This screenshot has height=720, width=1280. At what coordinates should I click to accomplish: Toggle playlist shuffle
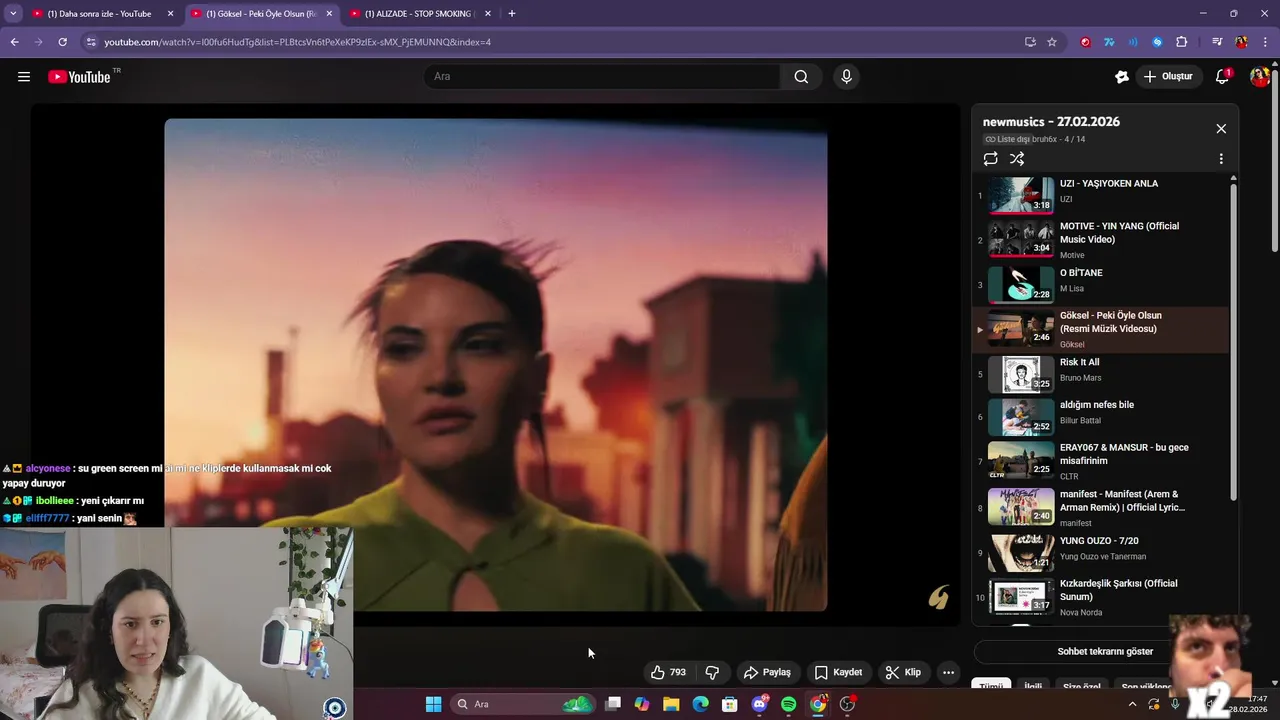[x=1017, y=159]
